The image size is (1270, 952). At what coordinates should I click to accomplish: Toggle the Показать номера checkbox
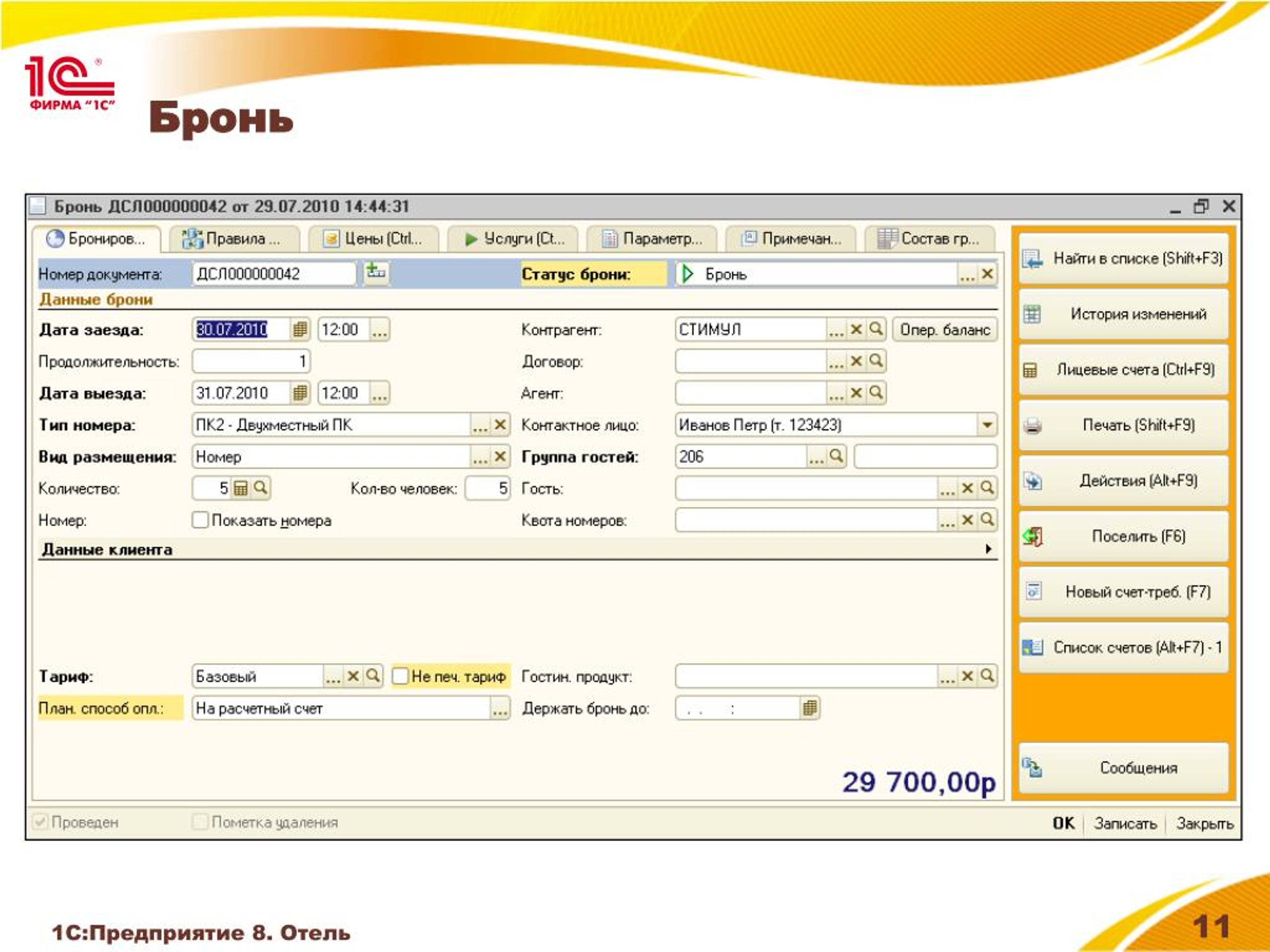pyautogui.click(x=200, y=520)
